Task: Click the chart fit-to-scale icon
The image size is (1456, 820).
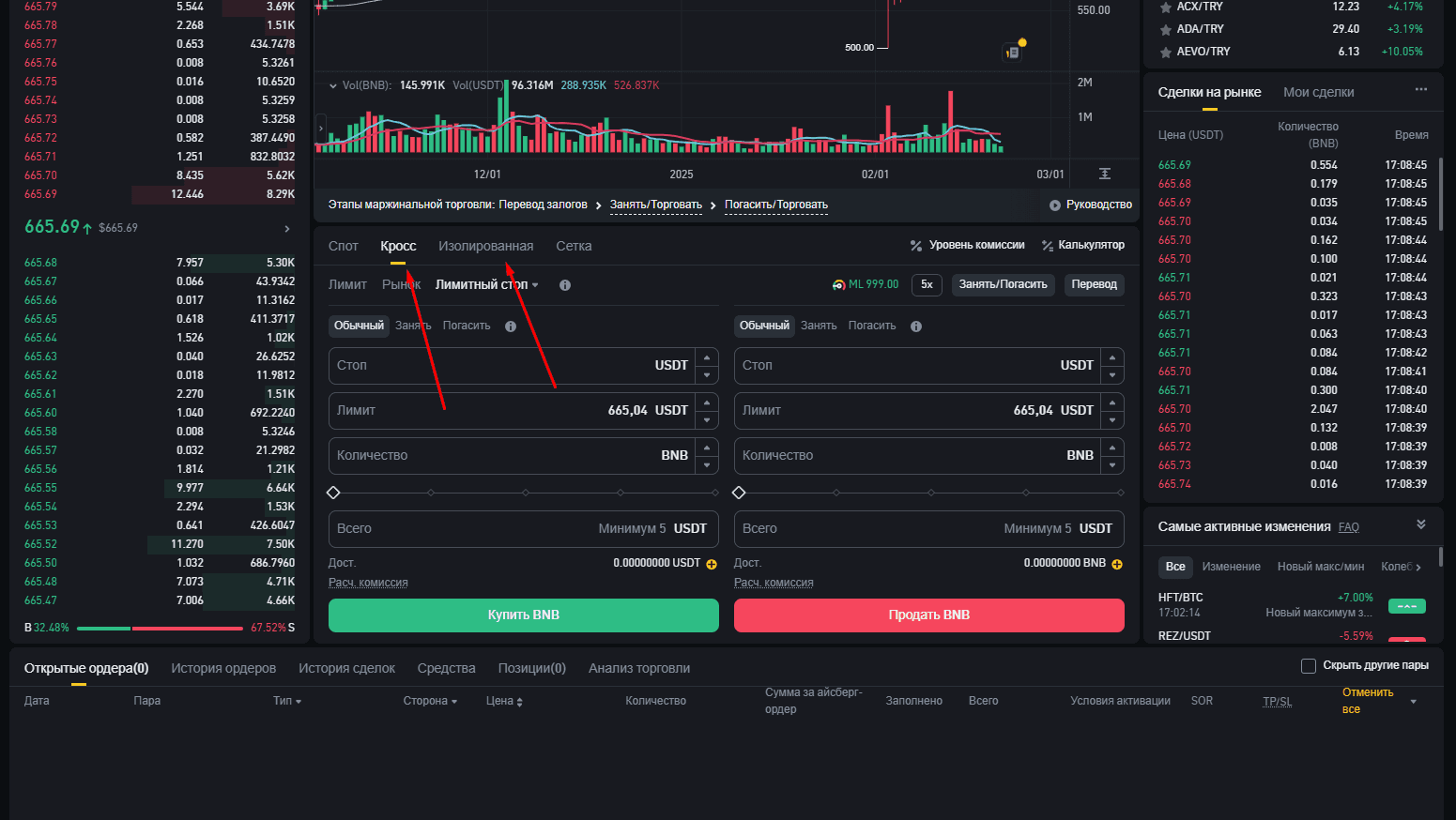Action: pos(1105,174)
